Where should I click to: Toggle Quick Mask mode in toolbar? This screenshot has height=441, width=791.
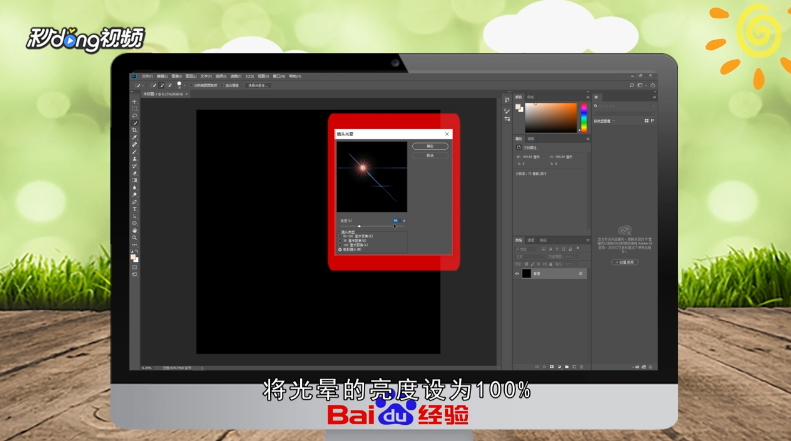(x=135, y=267)
